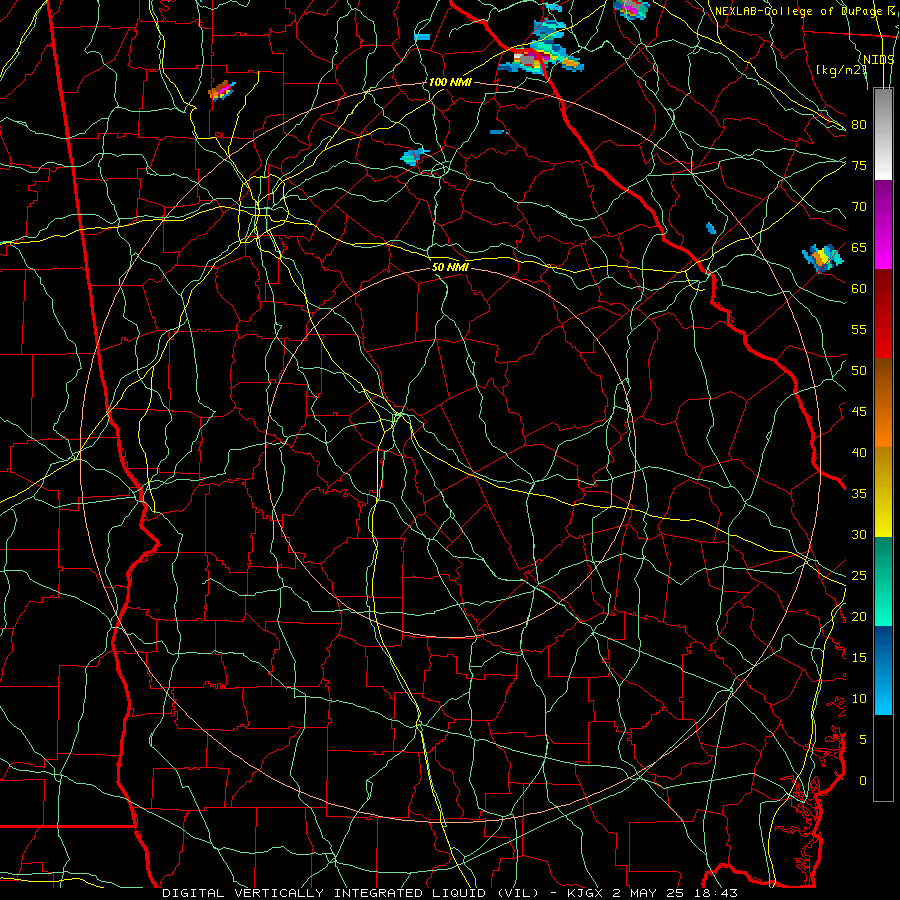Click the 65 value on the VIL scale
This screenshot has width=900, height=900.
(x=859, y=247)
